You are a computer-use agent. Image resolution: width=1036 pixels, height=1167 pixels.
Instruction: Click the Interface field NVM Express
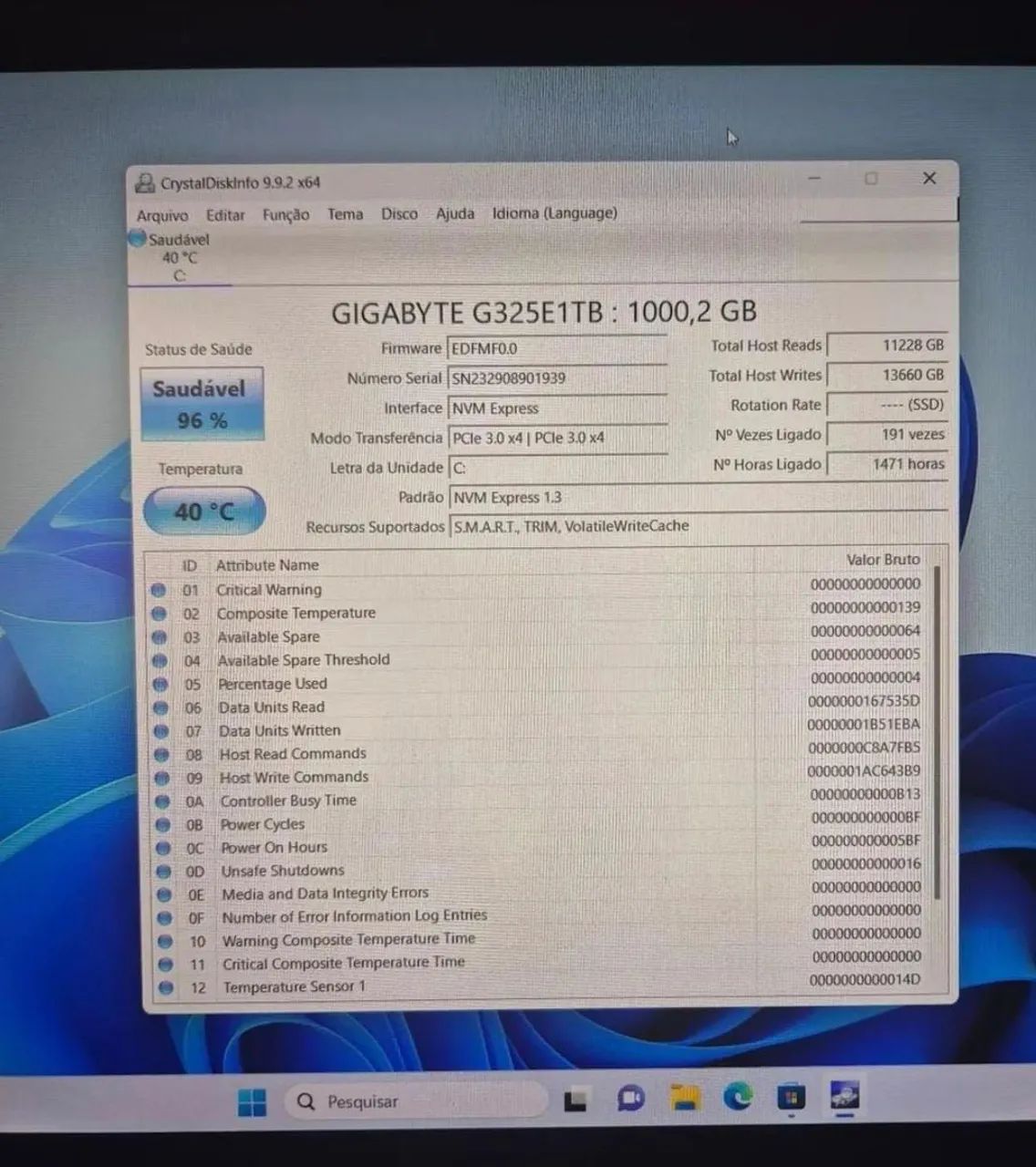pyautogui.click(x=557, y=408)
